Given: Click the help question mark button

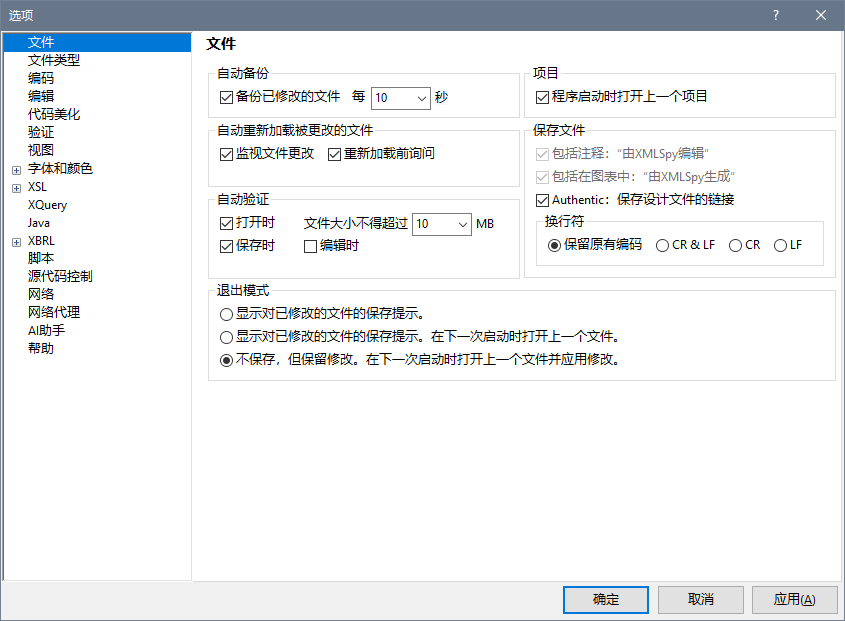Looking at the screenshot, I should pos(775,15).
